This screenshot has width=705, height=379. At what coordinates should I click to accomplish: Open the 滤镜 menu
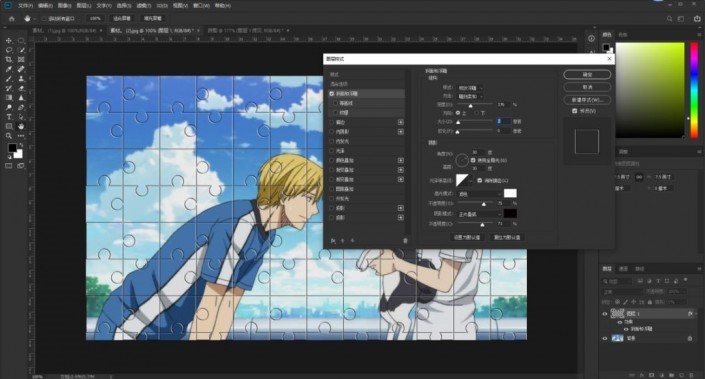pos(143,6)
